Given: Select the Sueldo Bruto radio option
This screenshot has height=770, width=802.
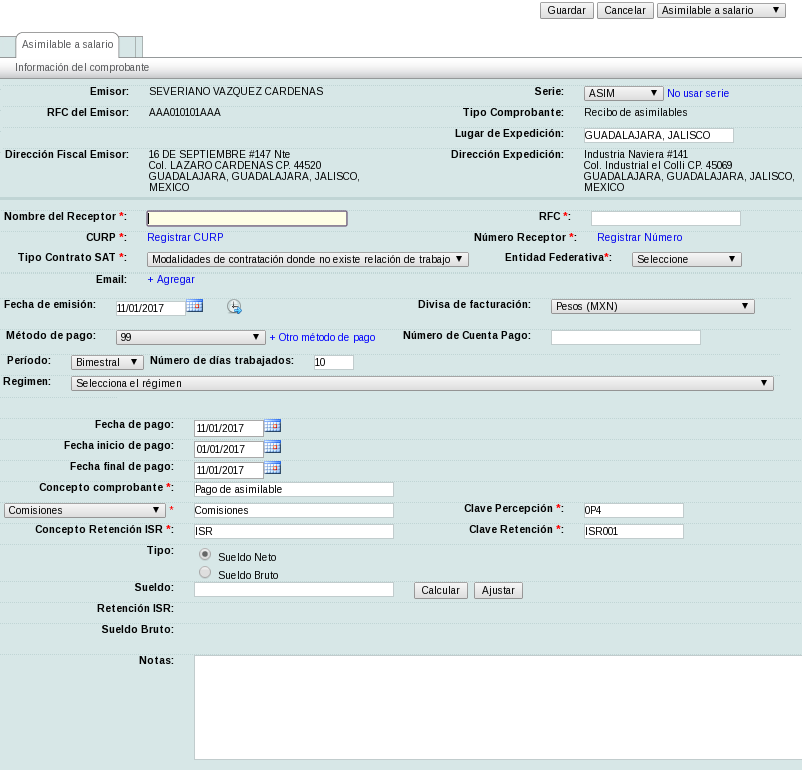Looking at the screenshot, I should pyautogui.click(x=205, y=573).
